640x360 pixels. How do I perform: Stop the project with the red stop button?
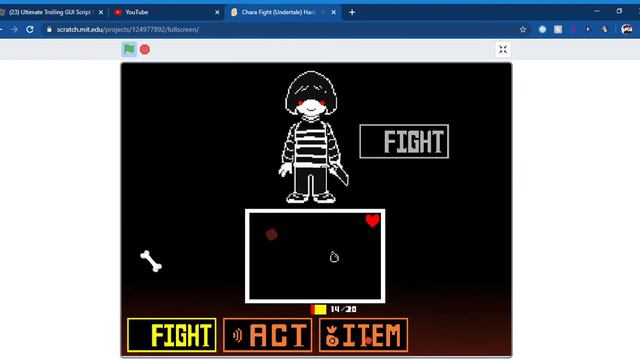tap(145, 49)
